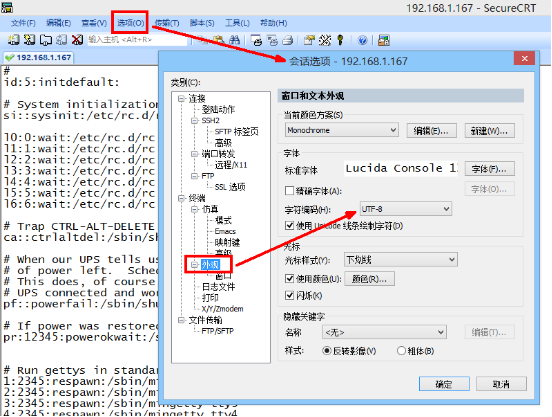This screenshot has width=552, height=417.
Task: Click the 颜色(R)... button
Action: coord(369,279)
